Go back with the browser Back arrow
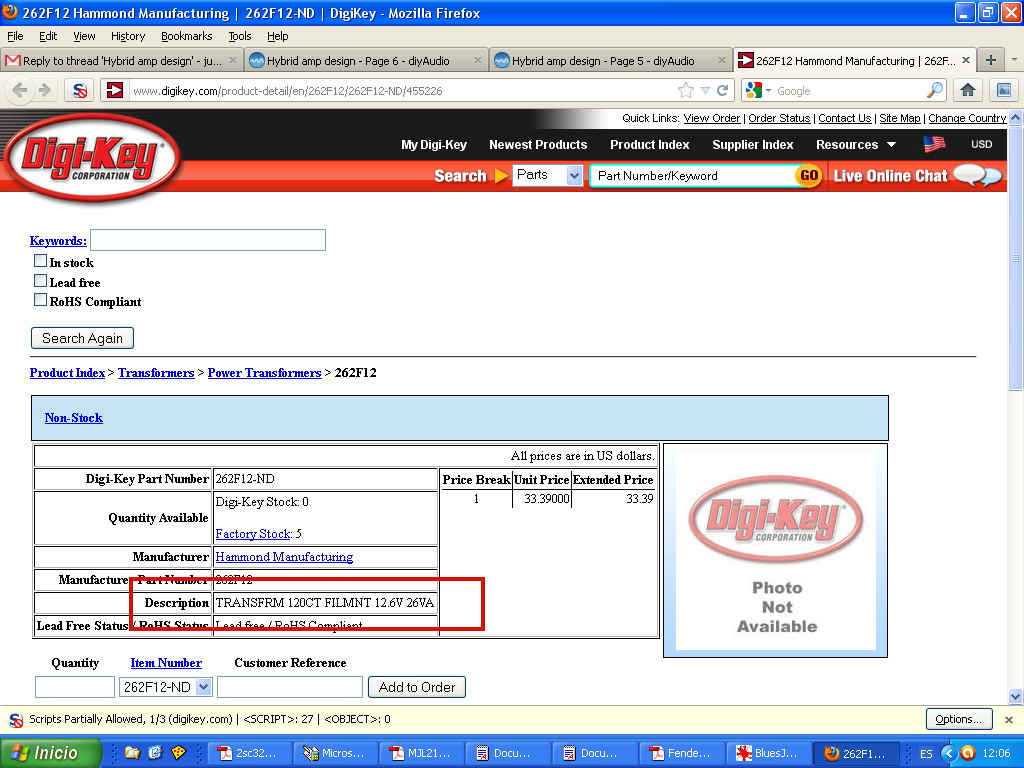 tap(19, 90)
